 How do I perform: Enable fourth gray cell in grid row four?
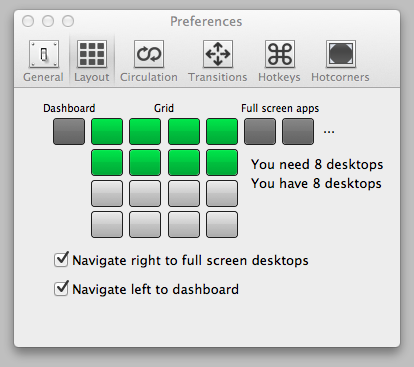222,224
